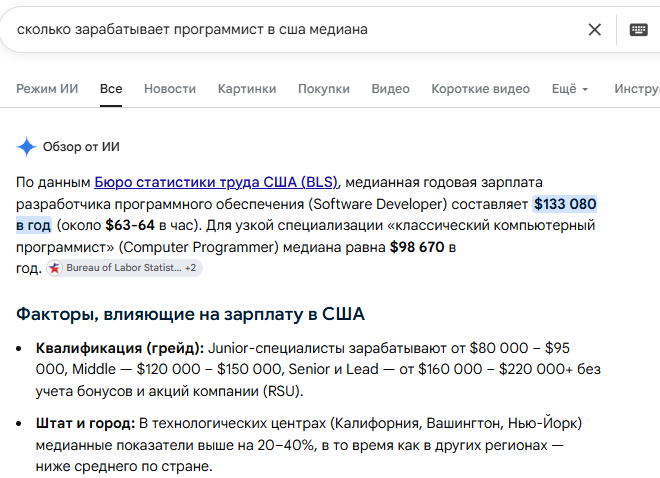
Task: Open the Инструменты option at right
Action: point(637,89)
